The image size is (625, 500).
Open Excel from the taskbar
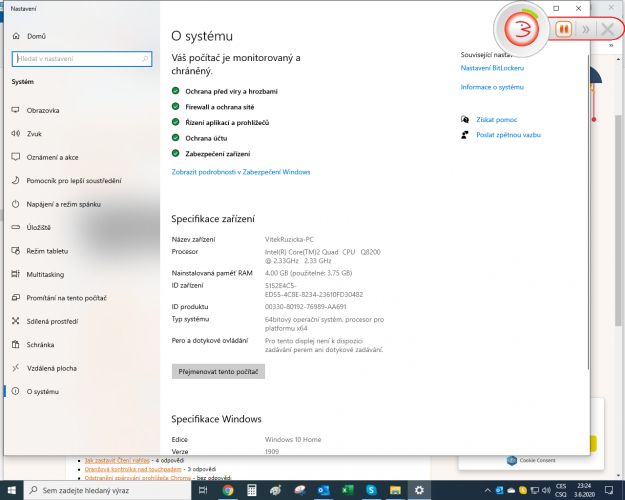click(x=347, y=490)
